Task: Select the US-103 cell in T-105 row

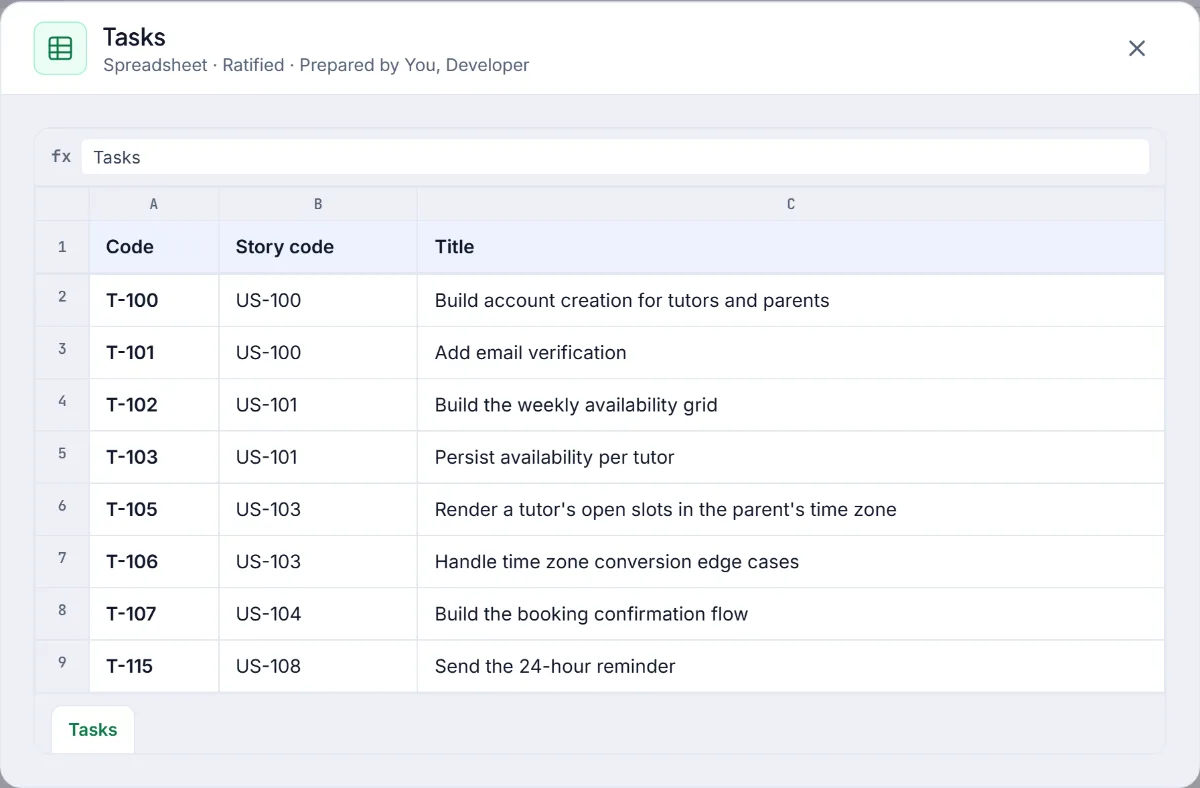Action: click(x=318, y=509)
